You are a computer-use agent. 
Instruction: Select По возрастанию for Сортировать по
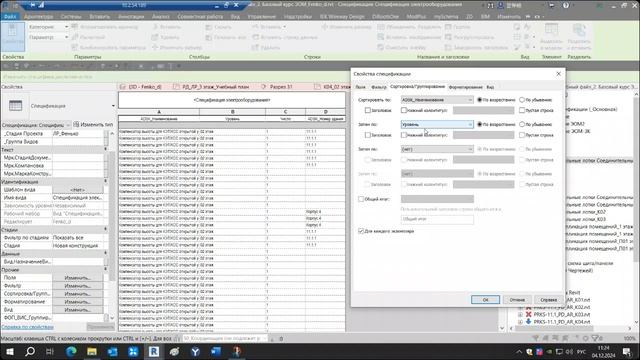[x=480, y=100]
